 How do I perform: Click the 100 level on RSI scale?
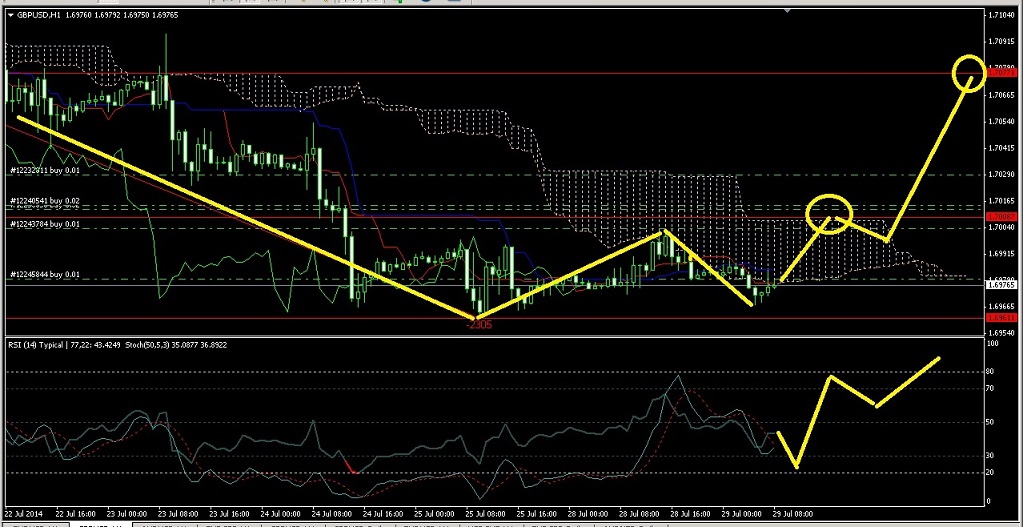[994, 343]
